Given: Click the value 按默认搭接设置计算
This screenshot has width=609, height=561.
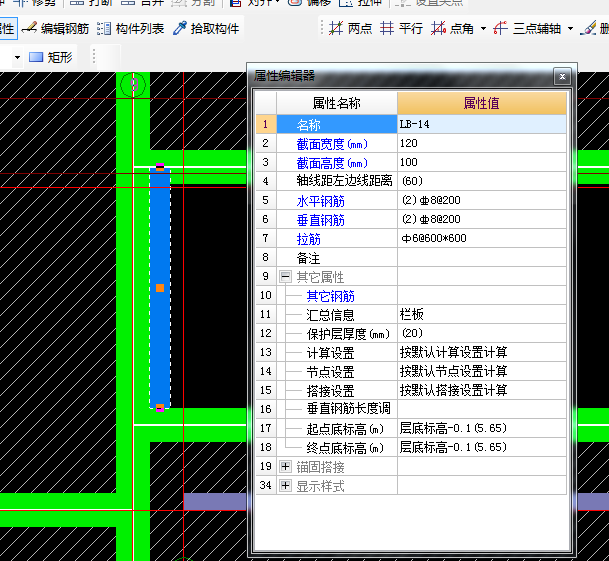Looking at the screenshot, I should click(x=482, y=390).
